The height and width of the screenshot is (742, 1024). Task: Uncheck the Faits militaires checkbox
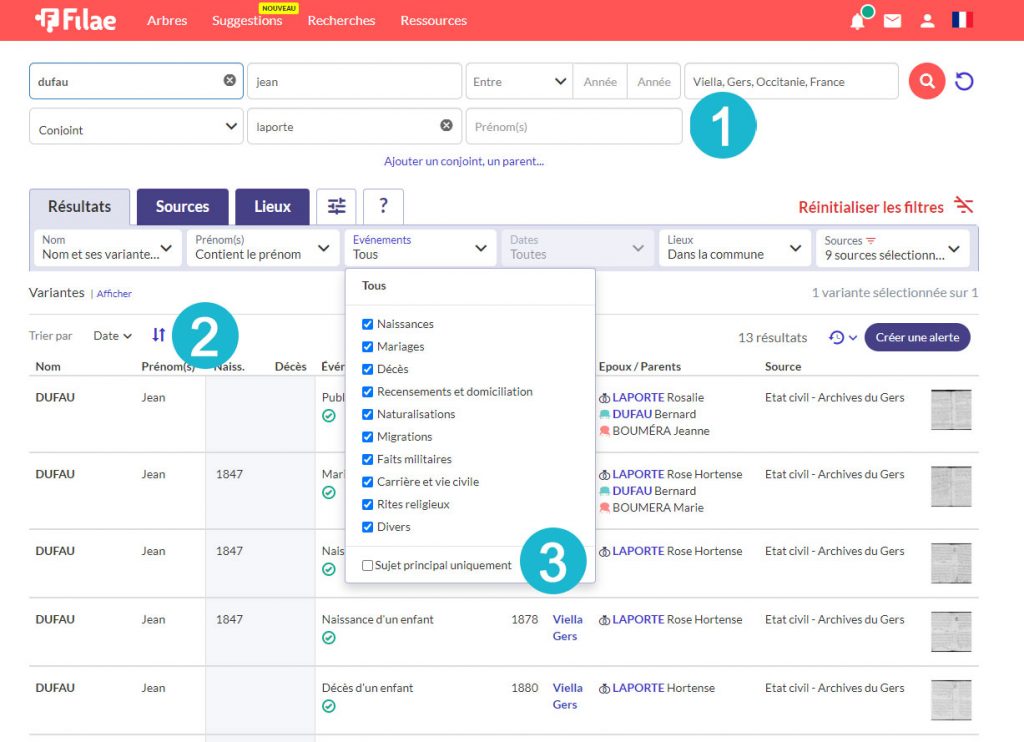[368, 459]
